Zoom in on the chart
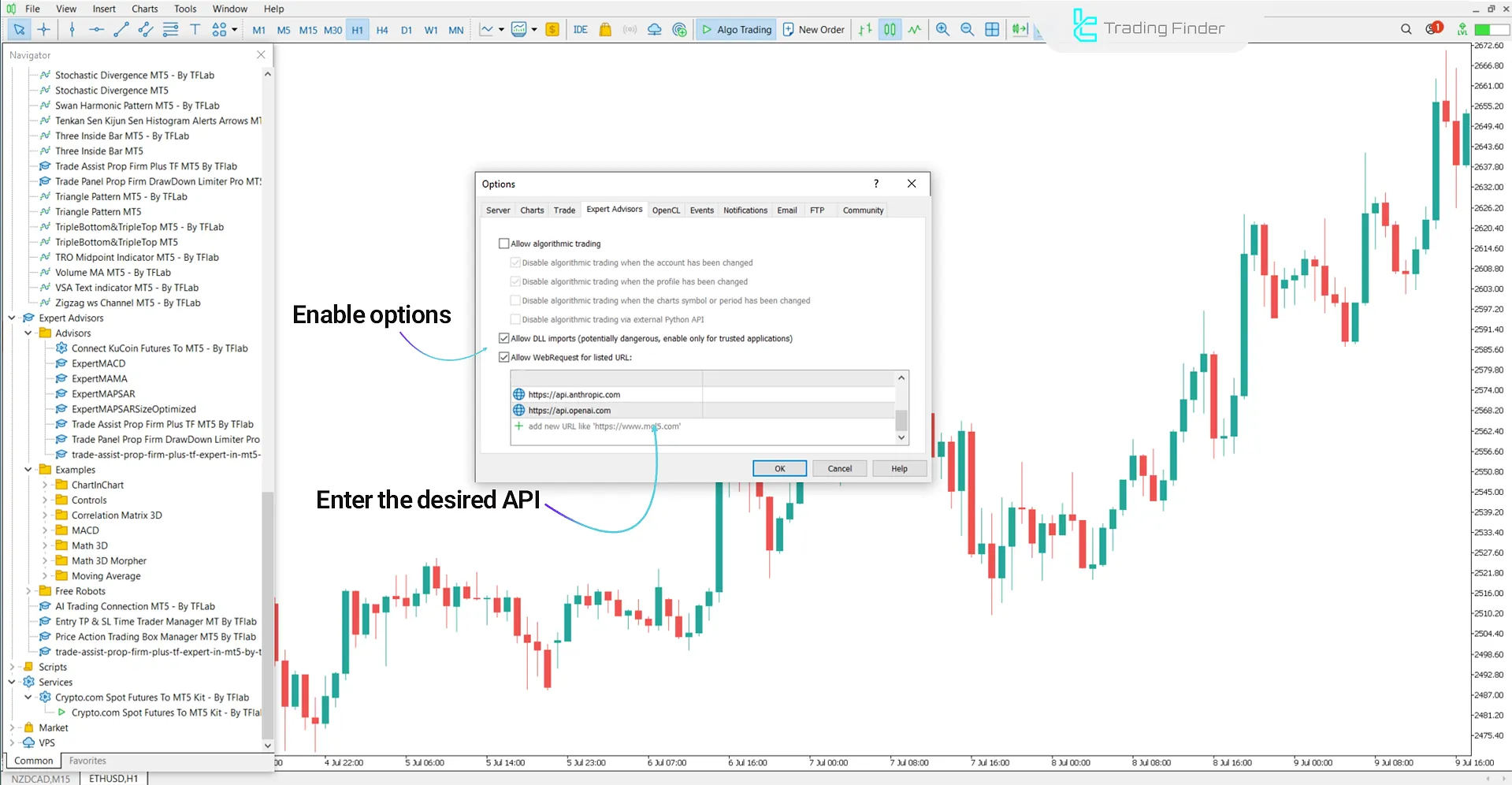Image resolution: width=1512 pixels, height=785 pixels. (x=942, y=30)
